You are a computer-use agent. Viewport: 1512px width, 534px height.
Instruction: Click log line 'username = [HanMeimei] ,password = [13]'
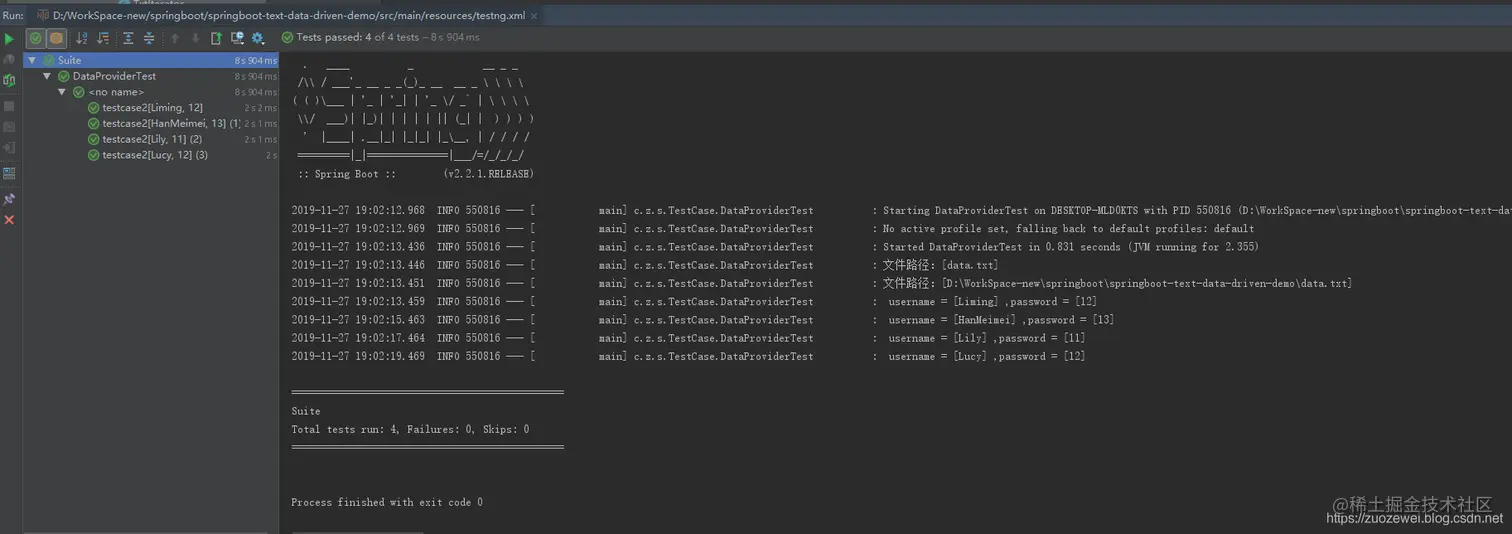[1001, 320]
